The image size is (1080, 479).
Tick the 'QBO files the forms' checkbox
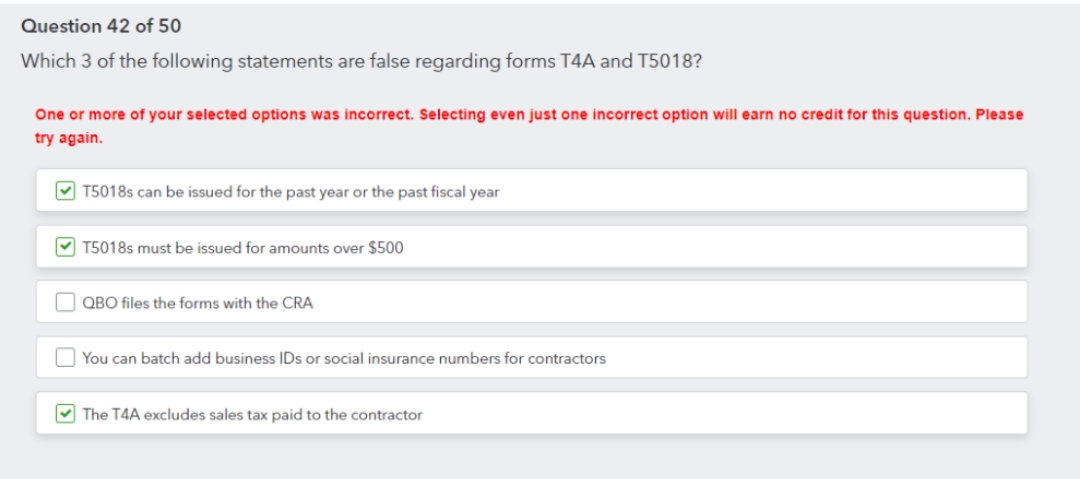[65, 302]
